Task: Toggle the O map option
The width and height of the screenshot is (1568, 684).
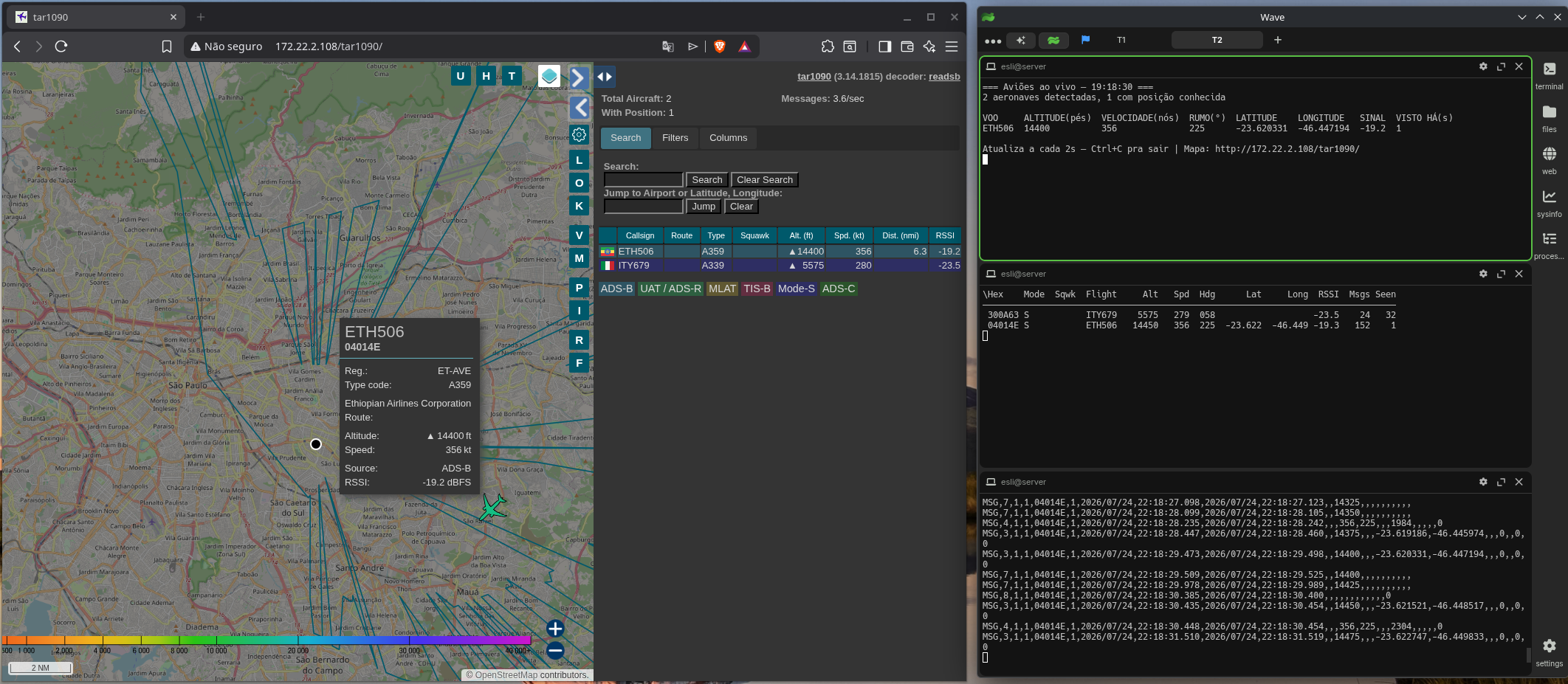Action: tap(580, 183)
